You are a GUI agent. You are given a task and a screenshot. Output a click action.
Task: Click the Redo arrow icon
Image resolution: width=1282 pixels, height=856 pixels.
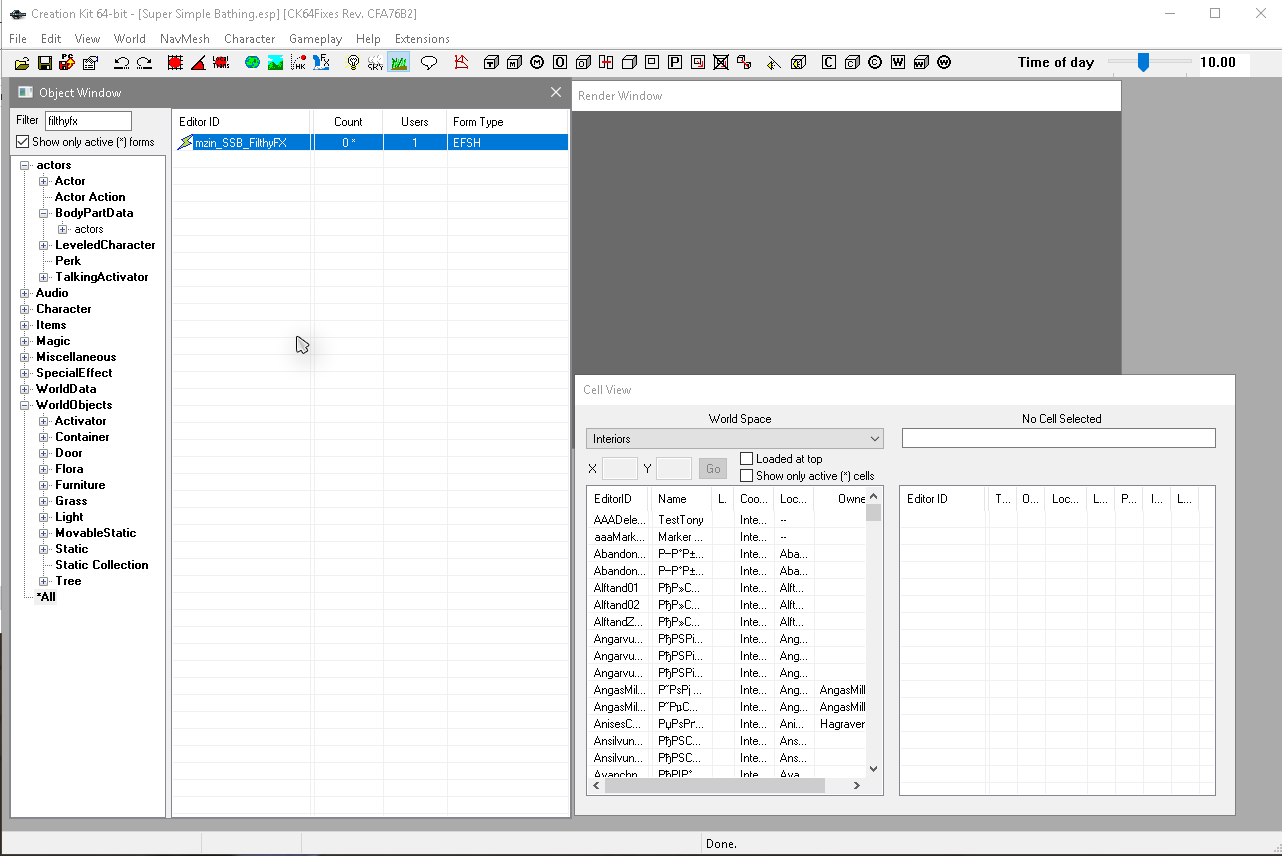pyautogui.click(x=145, y=63)
